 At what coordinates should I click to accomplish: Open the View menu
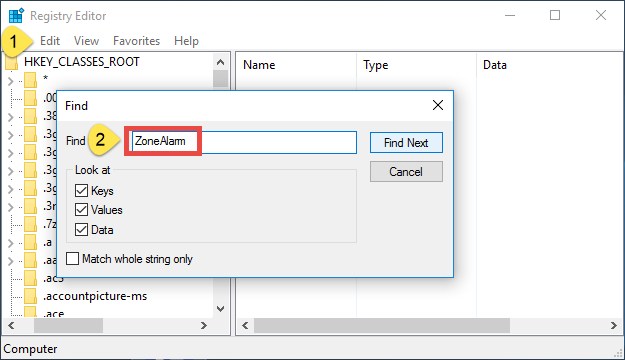click(86, 41)
